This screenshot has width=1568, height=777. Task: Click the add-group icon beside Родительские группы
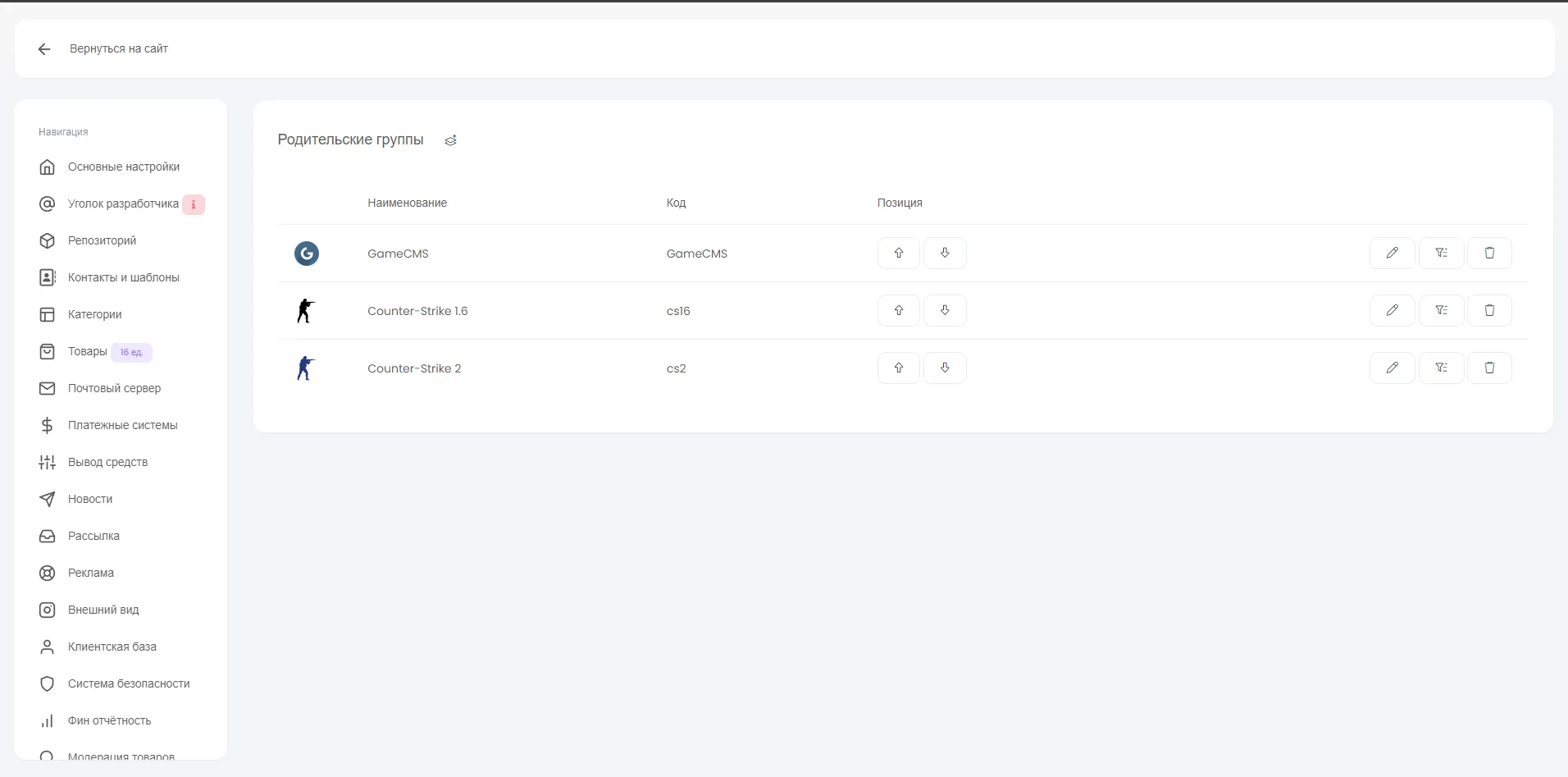pyautogui.click(x=450, y=141)
